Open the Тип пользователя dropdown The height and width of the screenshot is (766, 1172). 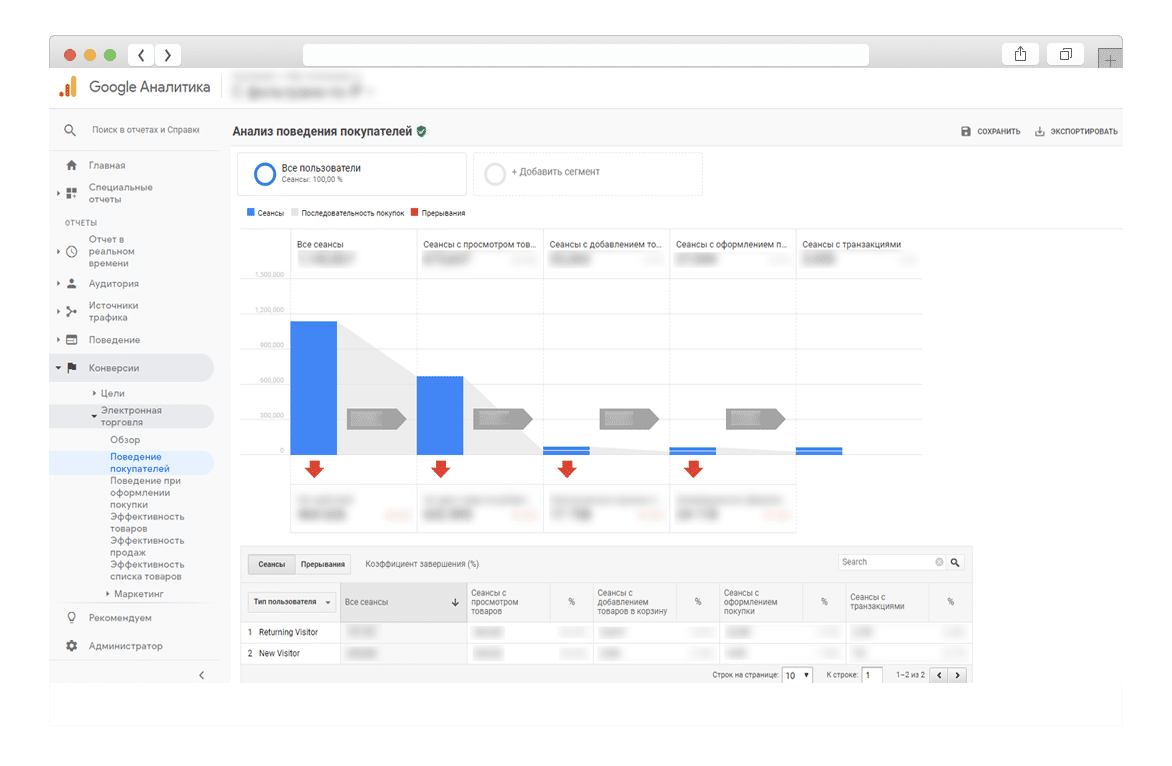click(291, 602)
